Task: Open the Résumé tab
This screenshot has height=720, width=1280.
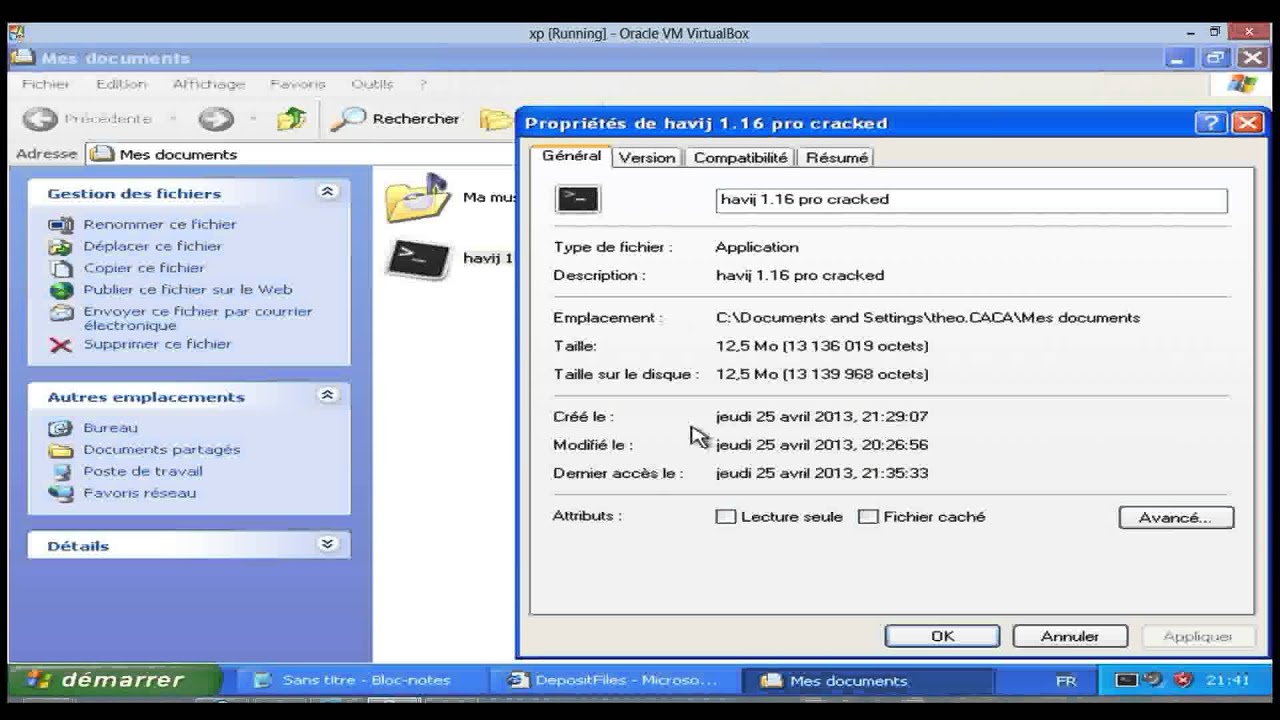Action: 836,157
